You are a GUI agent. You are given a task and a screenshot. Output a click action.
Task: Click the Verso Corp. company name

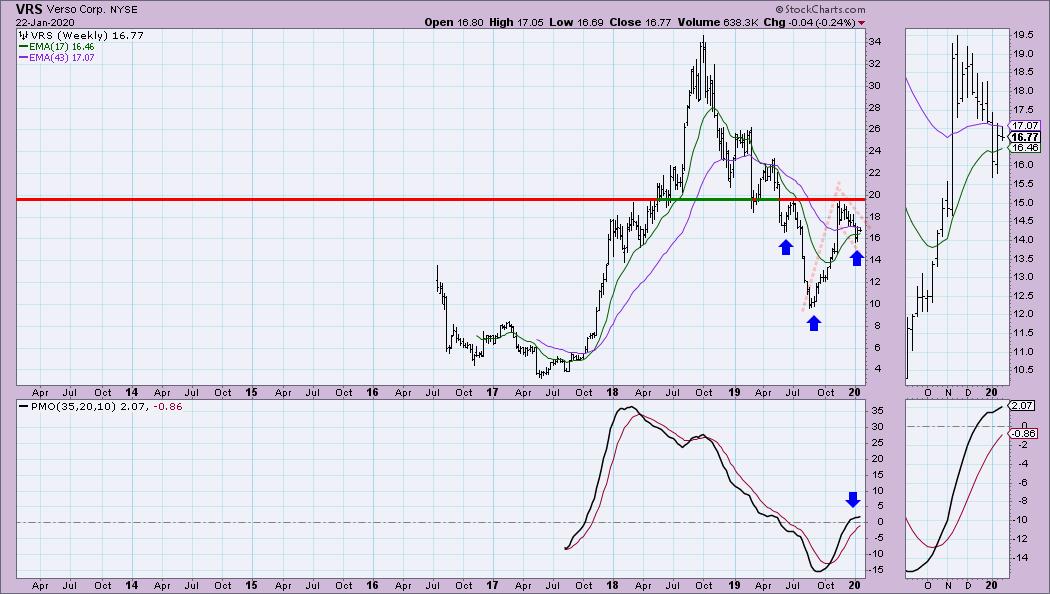coord(76,10)
